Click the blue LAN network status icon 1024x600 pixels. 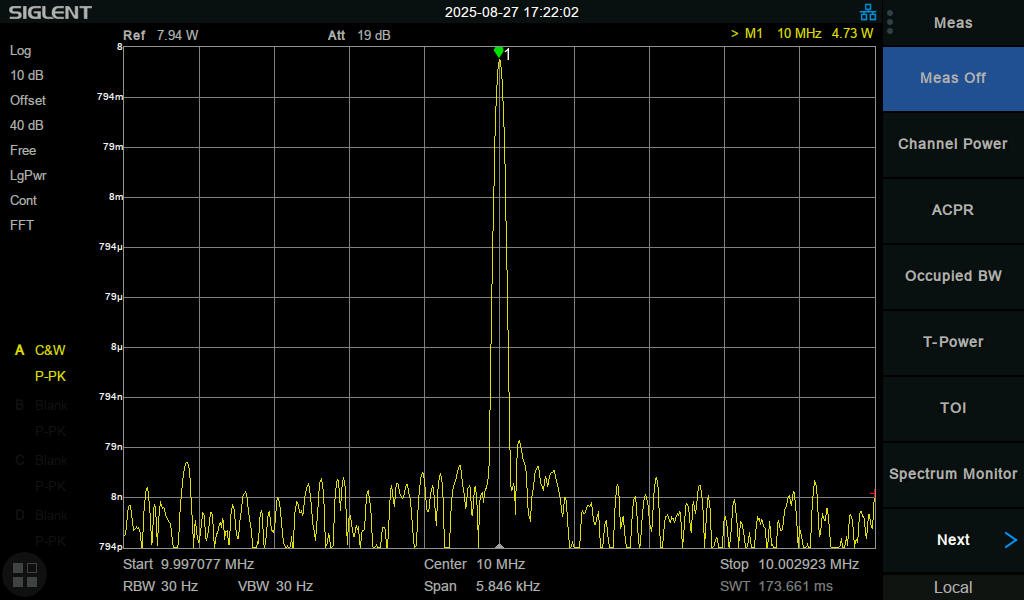point(867,12)
